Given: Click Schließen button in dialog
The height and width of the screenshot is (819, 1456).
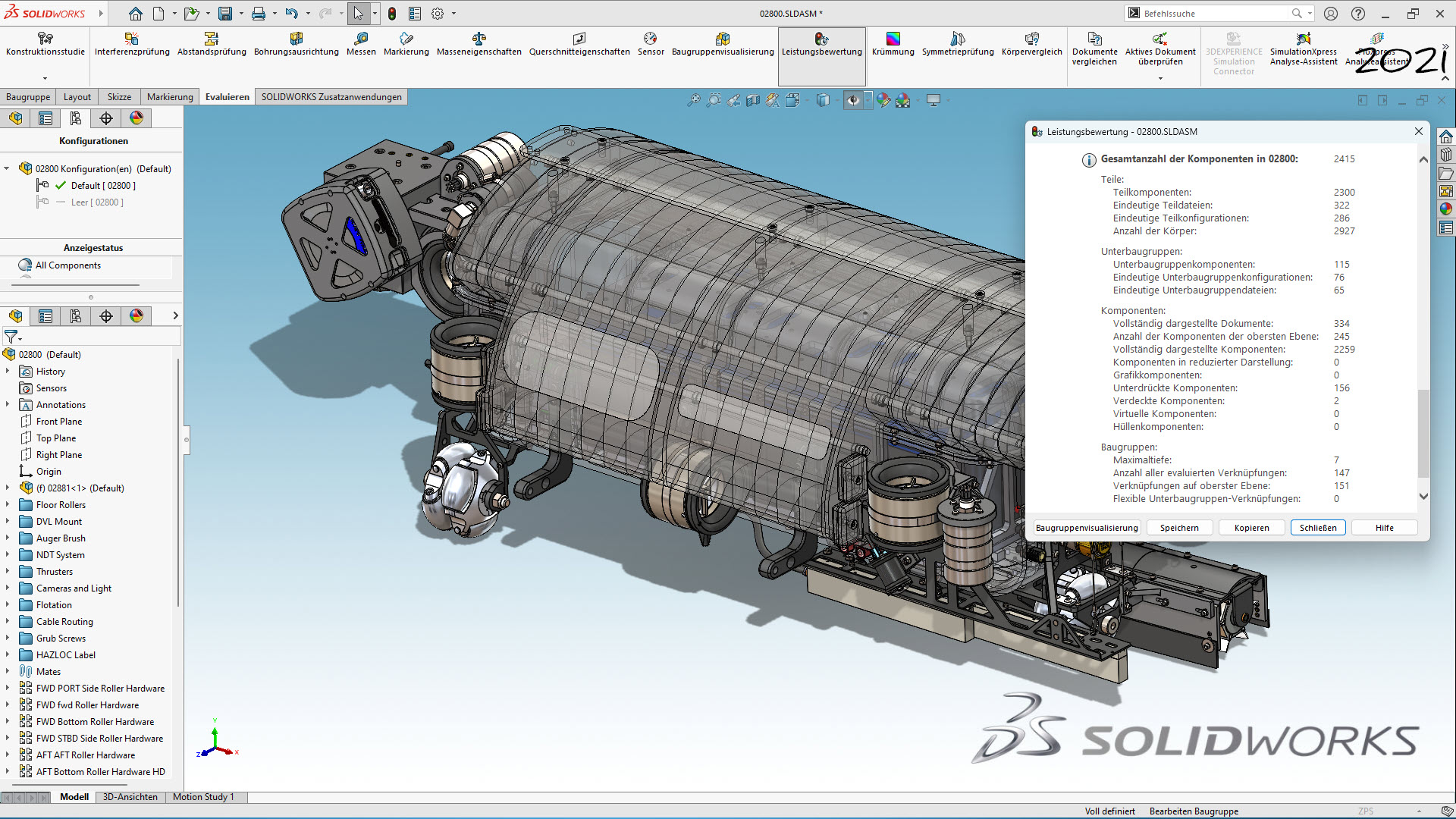Looking at the screenshot, I should click(1318, 528).
